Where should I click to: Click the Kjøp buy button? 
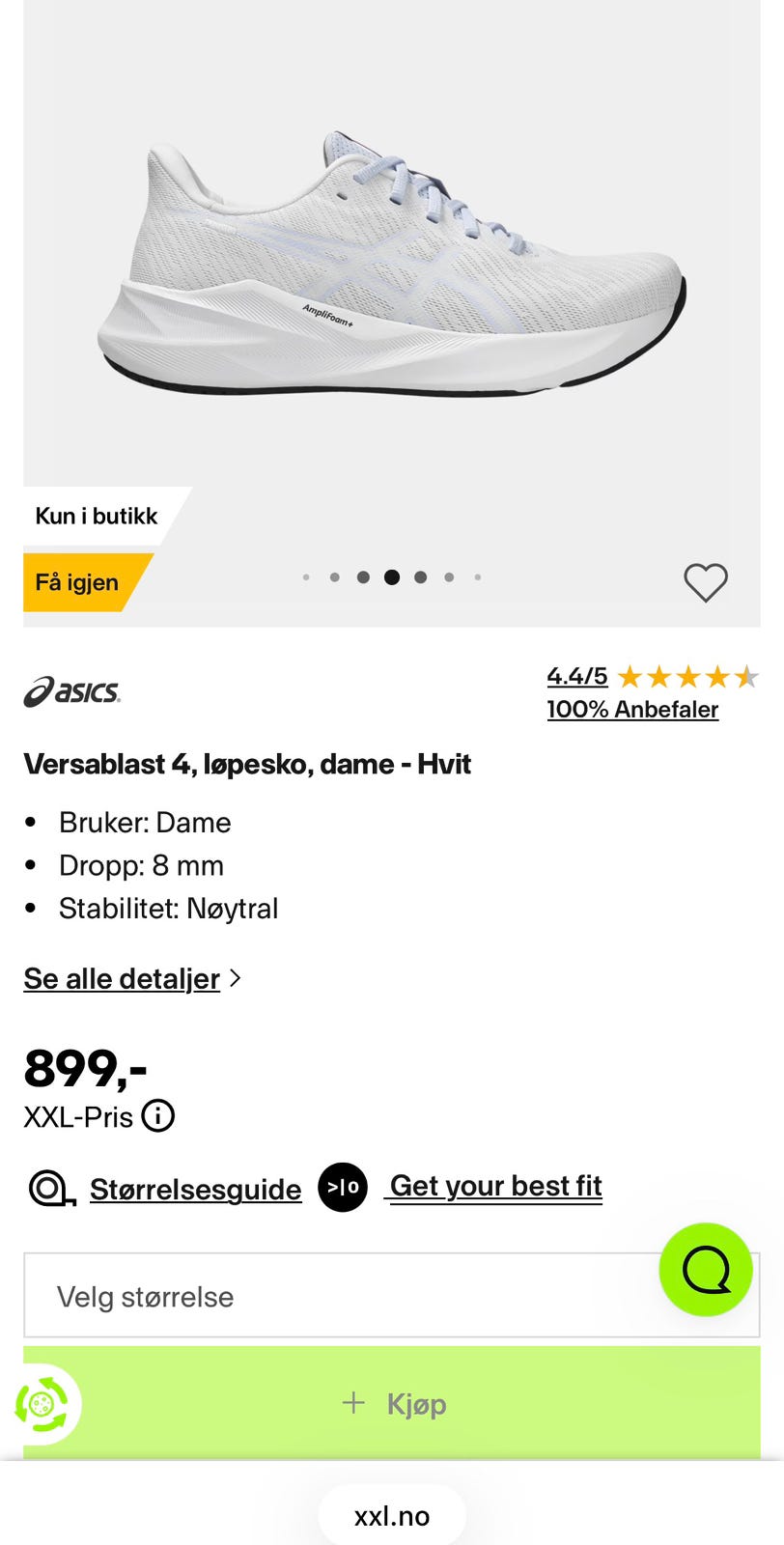pyautogui.click(x=392, y=1403)
